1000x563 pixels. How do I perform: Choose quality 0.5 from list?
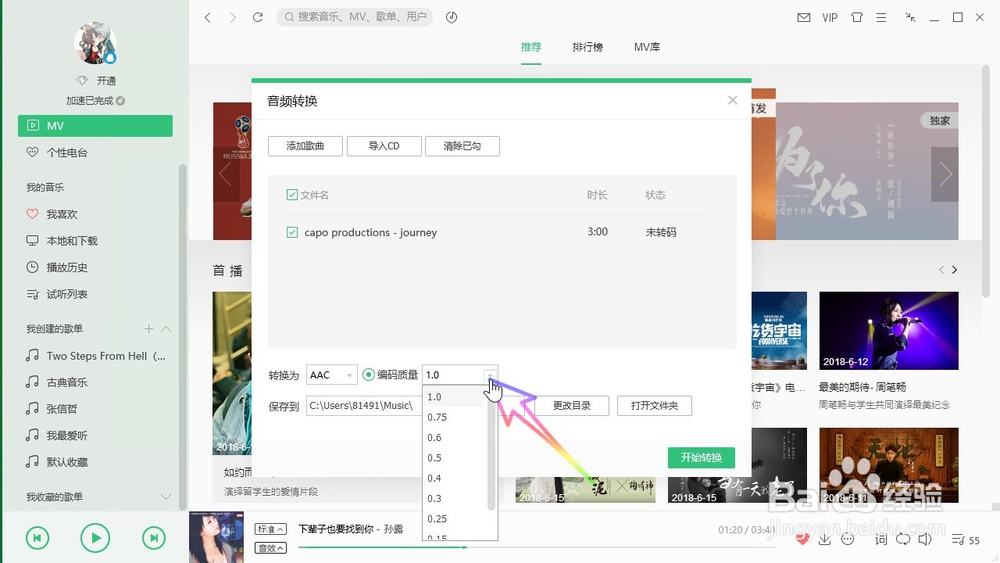pyautogui.click(x=455, y=458)
